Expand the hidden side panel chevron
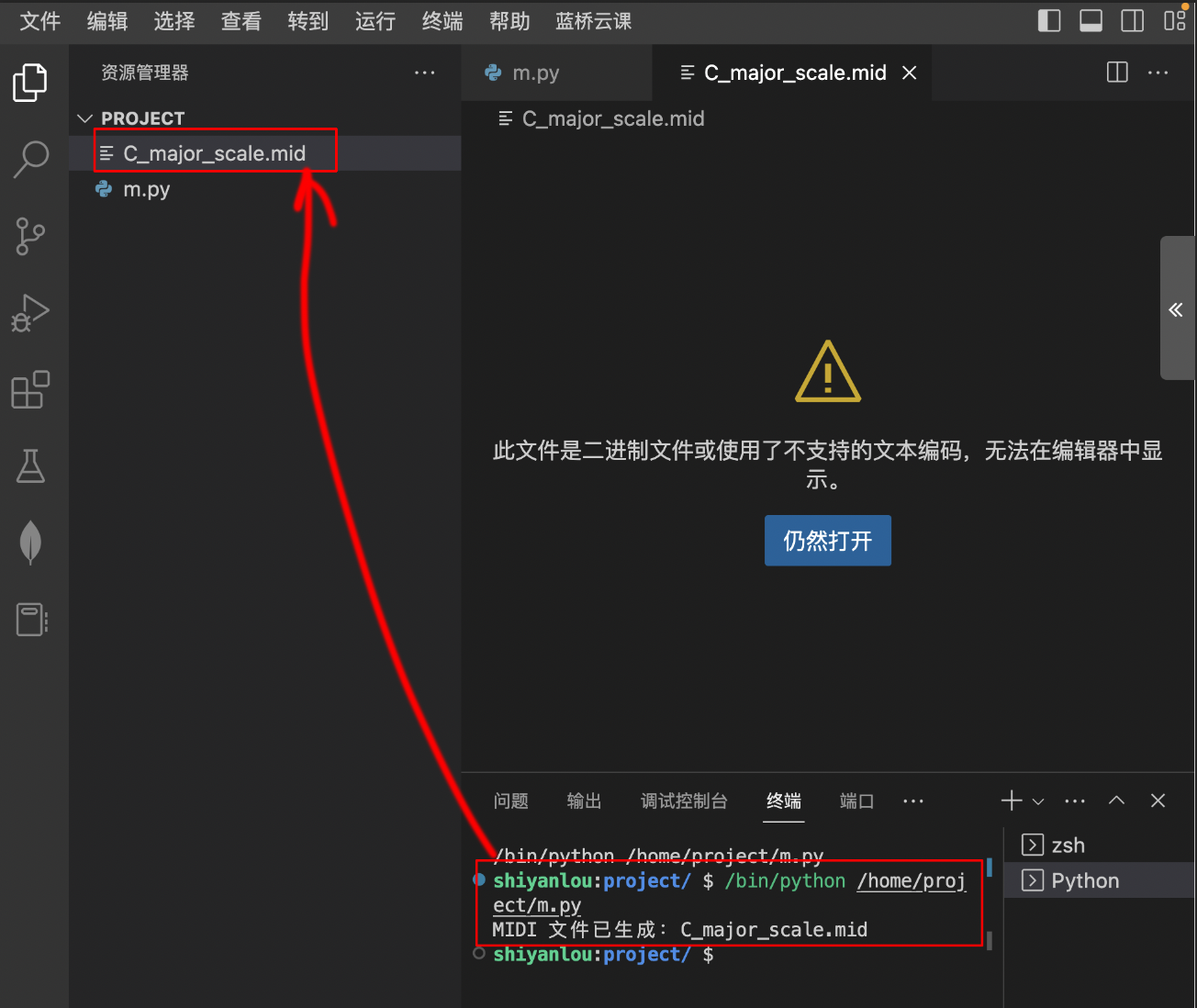 click(x=1176, y=309)
